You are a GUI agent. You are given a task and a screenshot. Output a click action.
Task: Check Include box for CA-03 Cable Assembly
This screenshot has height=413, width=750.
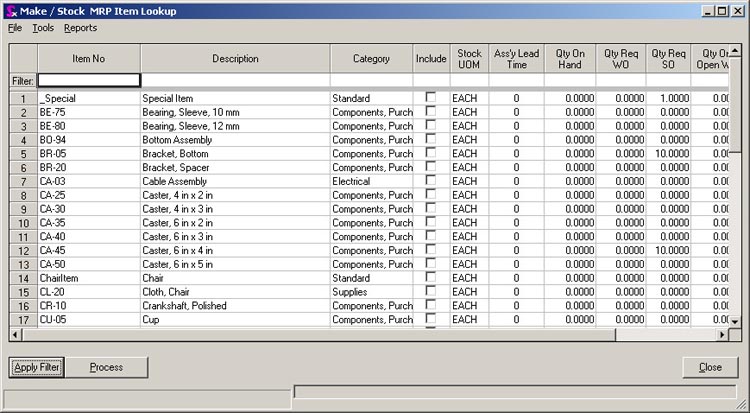tap(431, 181)
